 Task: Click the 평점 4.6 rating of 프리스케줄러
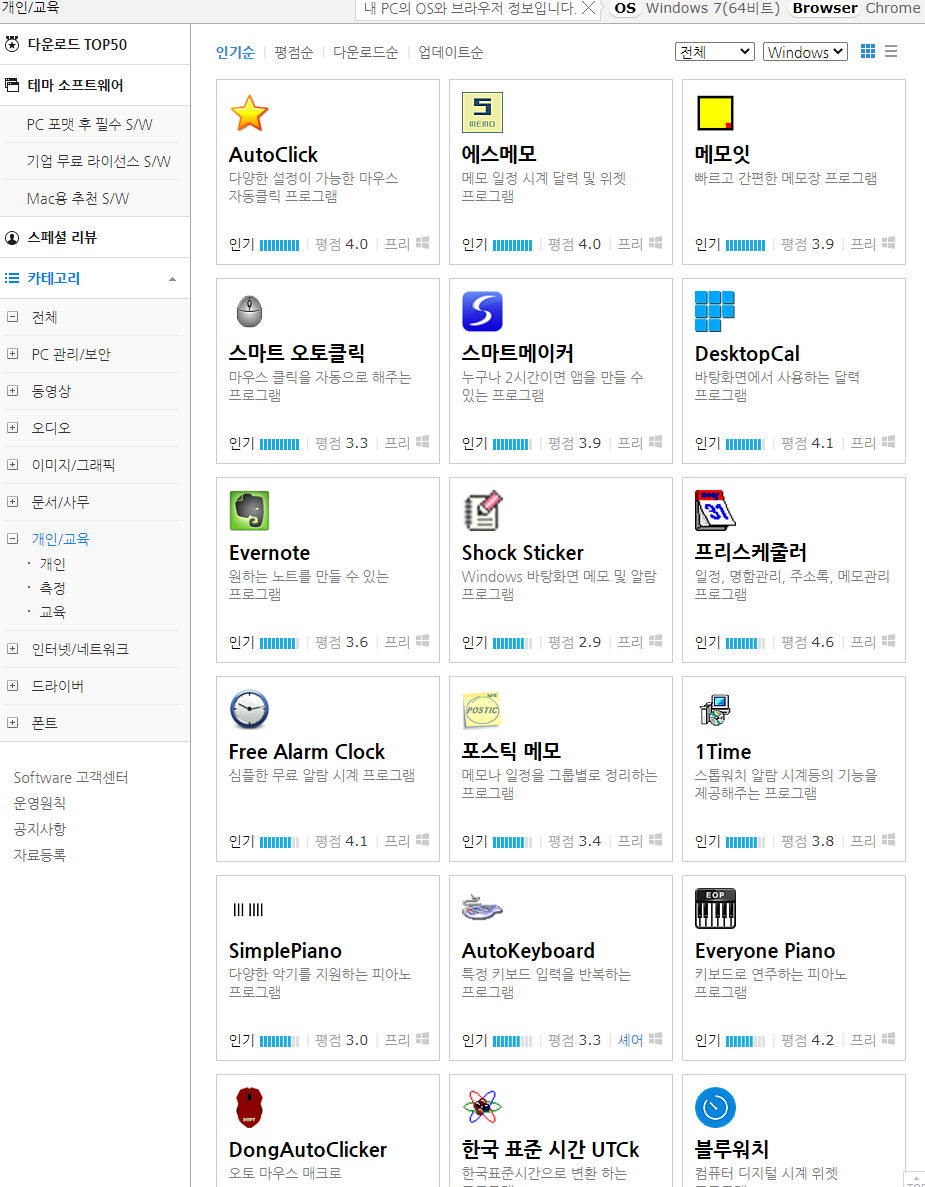pos(807,642)
